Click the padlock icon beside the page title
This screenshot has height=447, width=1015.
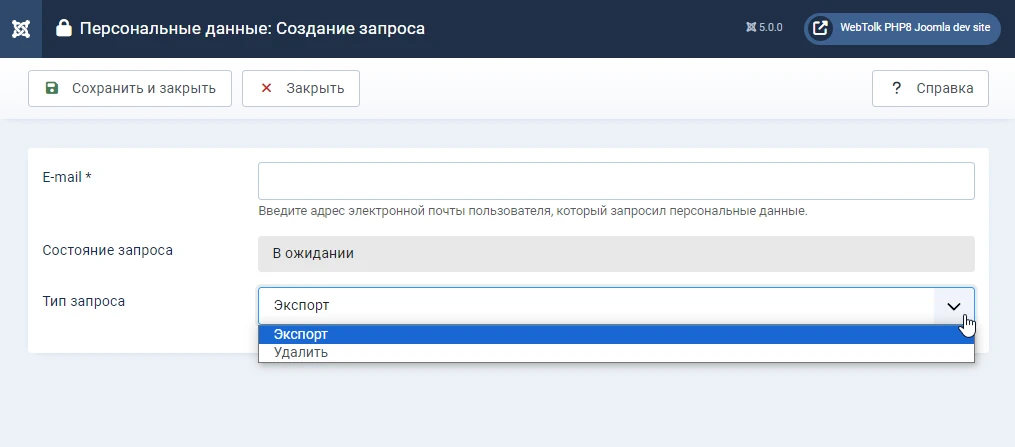click(63, 28)
